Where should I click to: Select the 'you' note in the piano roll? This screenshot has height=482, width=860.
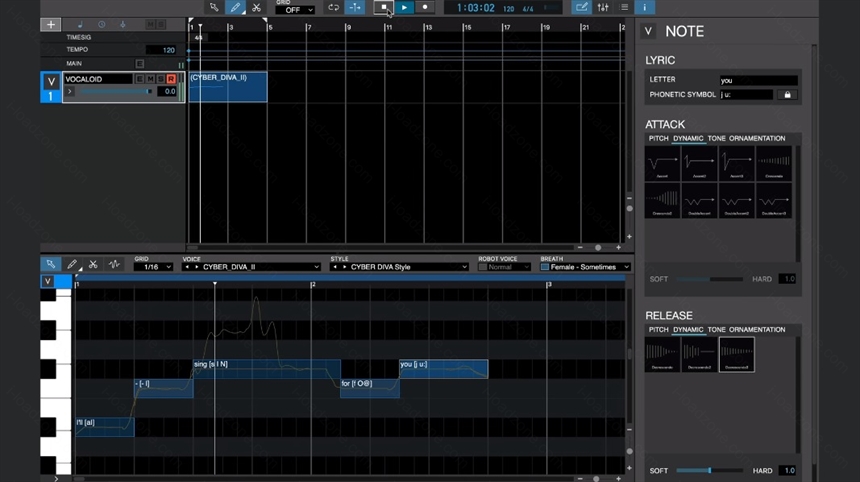443,368
